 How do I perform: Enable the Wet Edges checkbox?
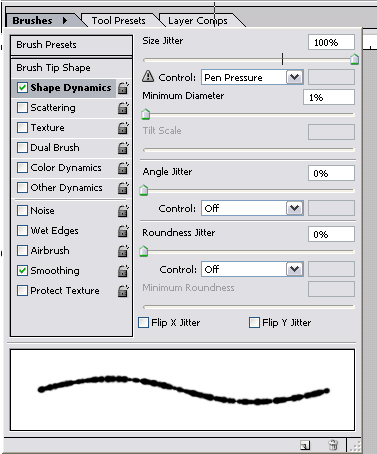[x=22, y=231]
